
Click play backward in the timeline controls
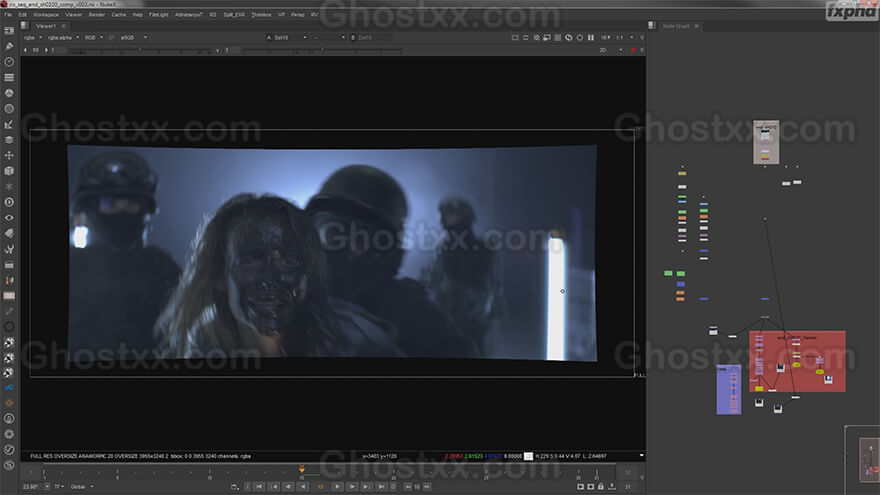coord(304,487)
